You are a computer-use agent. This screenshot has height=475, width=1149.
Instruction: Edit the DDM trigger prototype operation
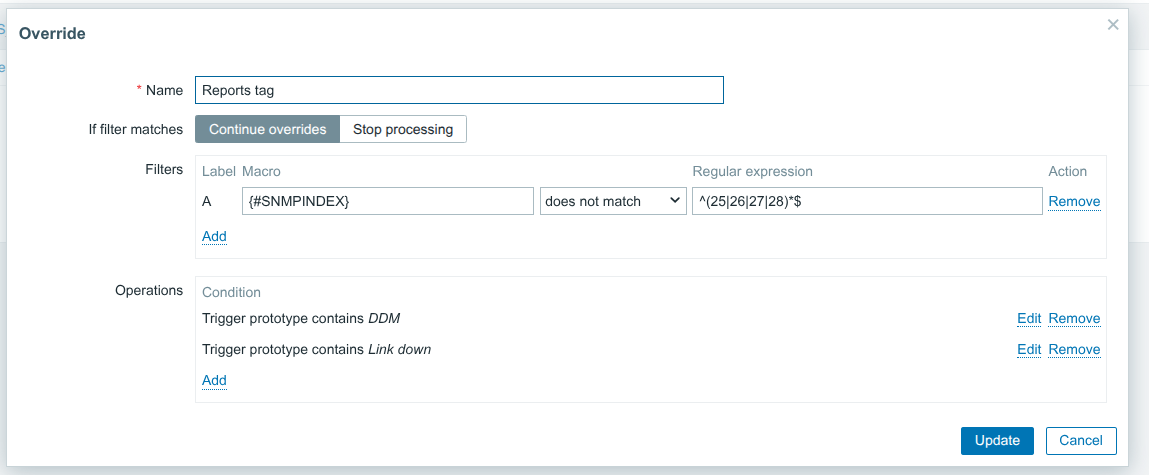tap(1029, 318)
